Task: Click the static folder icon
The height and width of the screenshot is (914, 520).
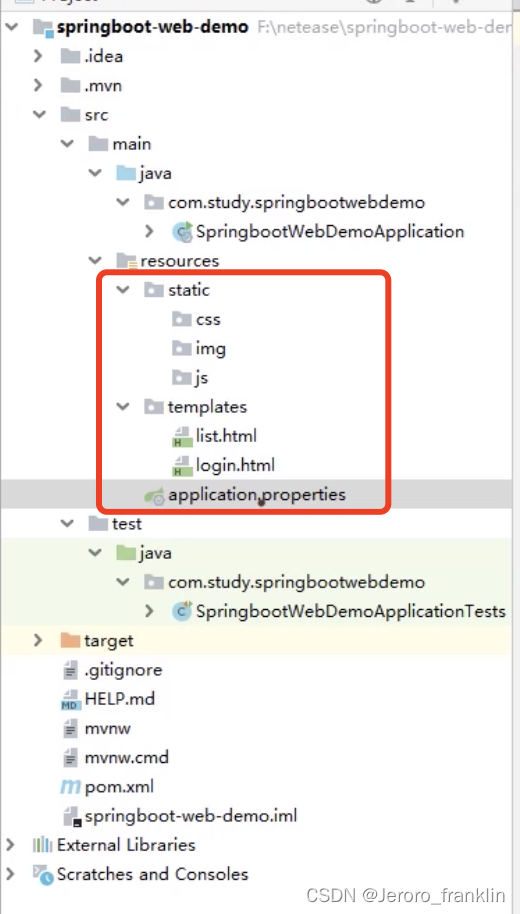Action: tap(154, 290)
